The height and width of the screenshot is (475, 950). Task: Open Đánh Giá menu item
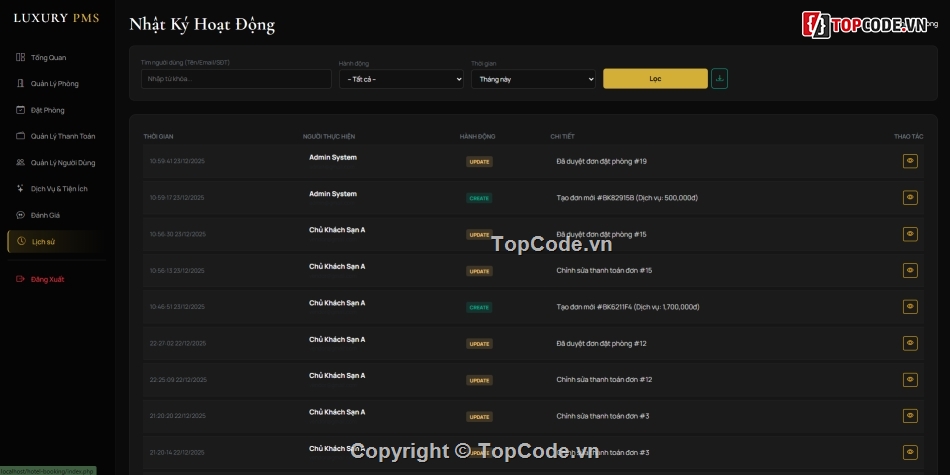point(57,215)
